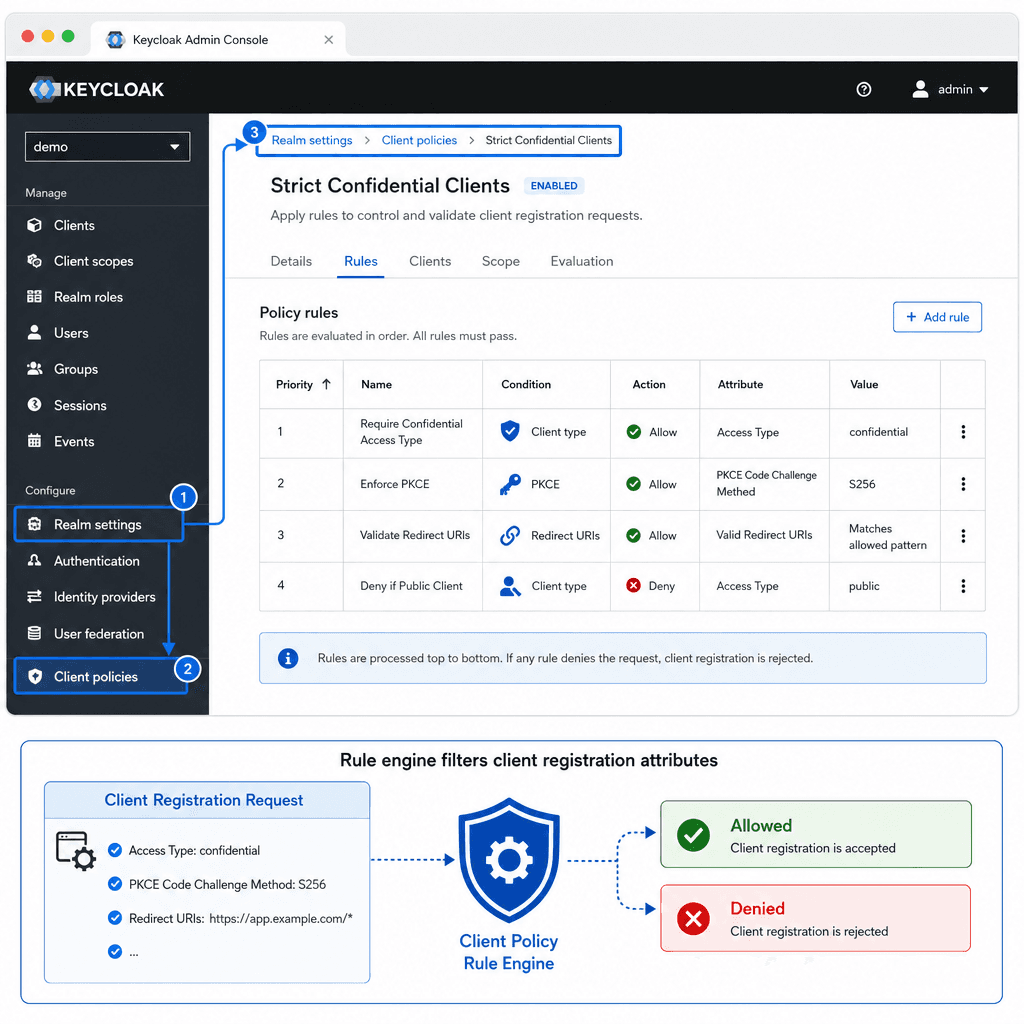Click the Realm roles sidebar icon
The height and width of the screenshot is (1024, 1024).
[35, 296]
